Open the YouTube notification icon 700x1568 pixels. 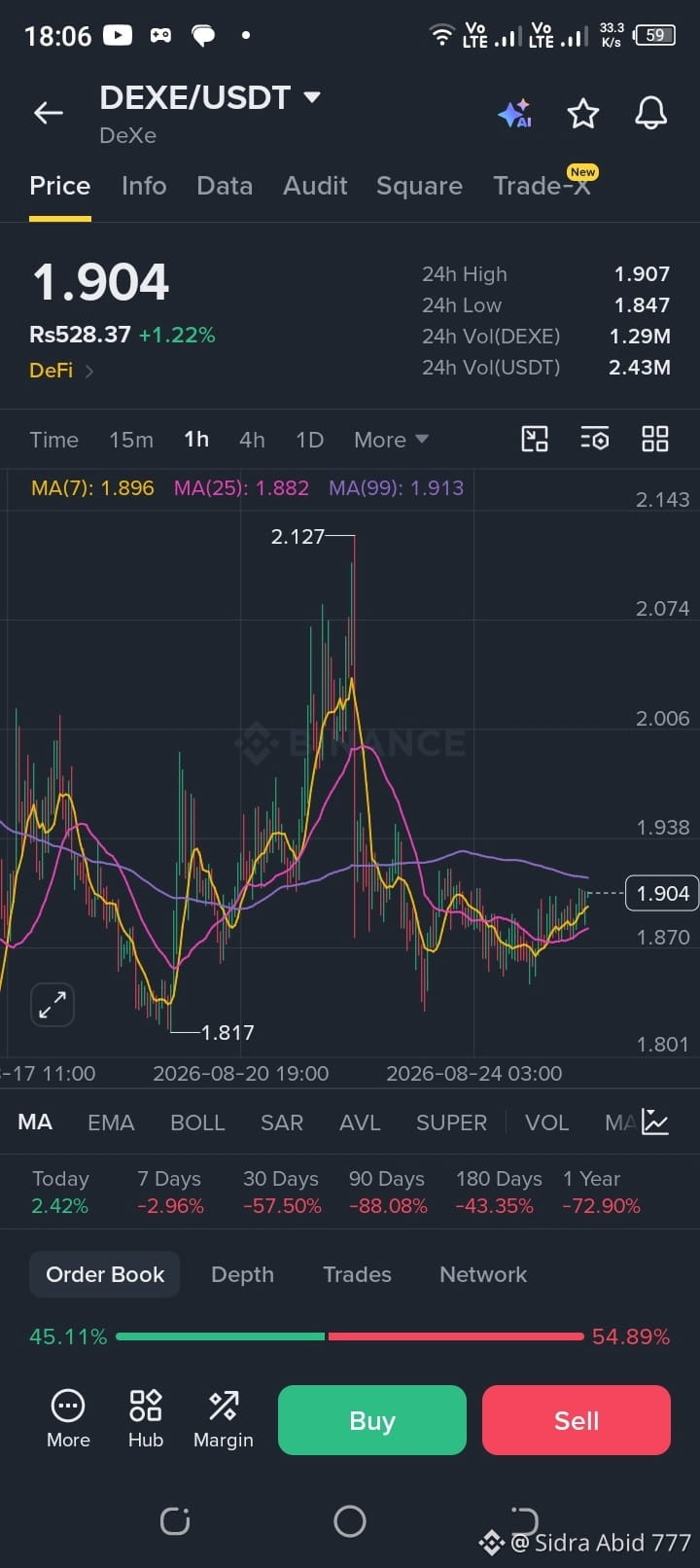[x=118, y=36]
